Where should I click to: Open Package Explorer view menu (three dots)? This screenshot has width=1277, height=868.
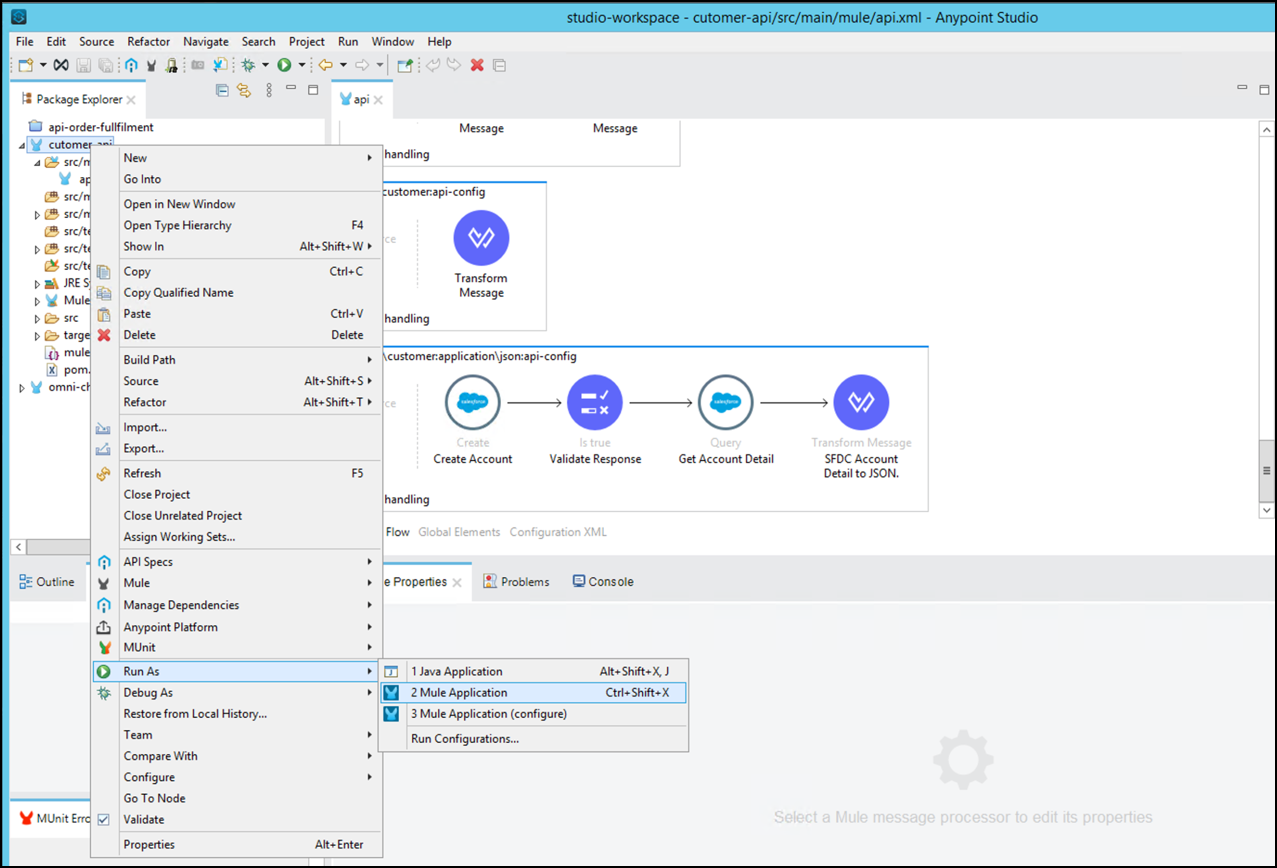point(269,90)
